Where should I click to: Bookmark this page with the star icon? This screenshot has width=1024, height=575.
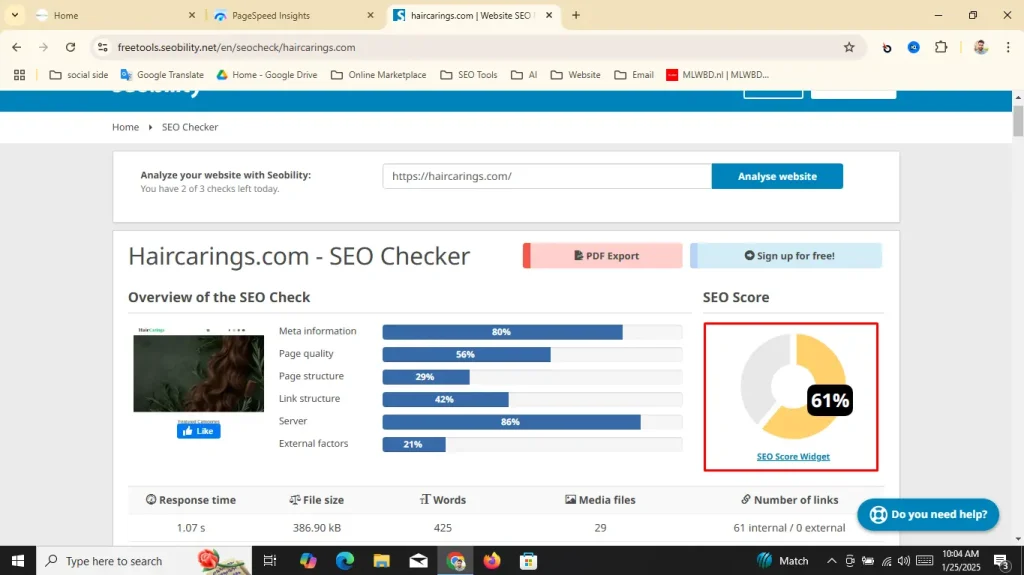tap(849, 47)
